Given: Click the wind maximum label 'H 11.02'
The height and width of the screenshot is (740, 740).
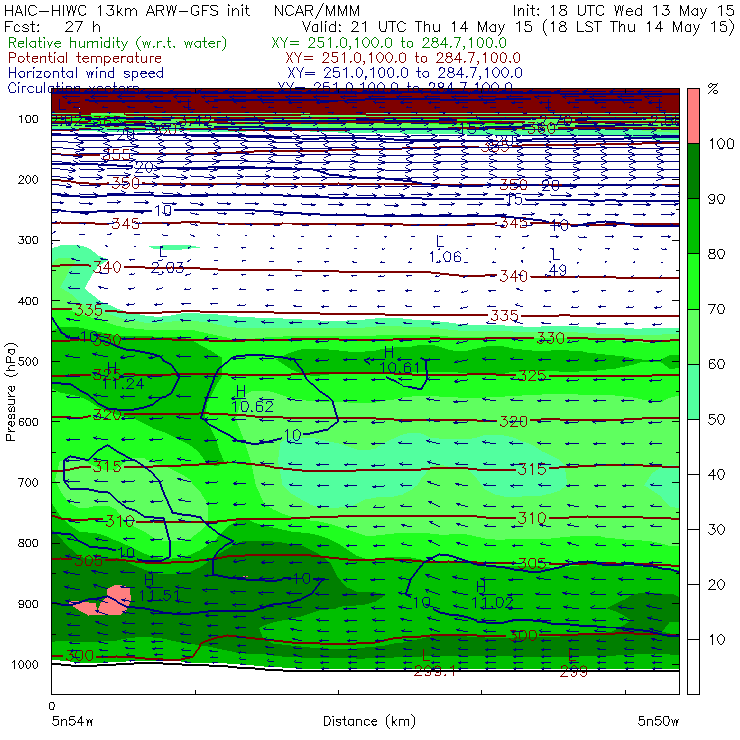Looking at the screenshot, I should pos(492,595).
